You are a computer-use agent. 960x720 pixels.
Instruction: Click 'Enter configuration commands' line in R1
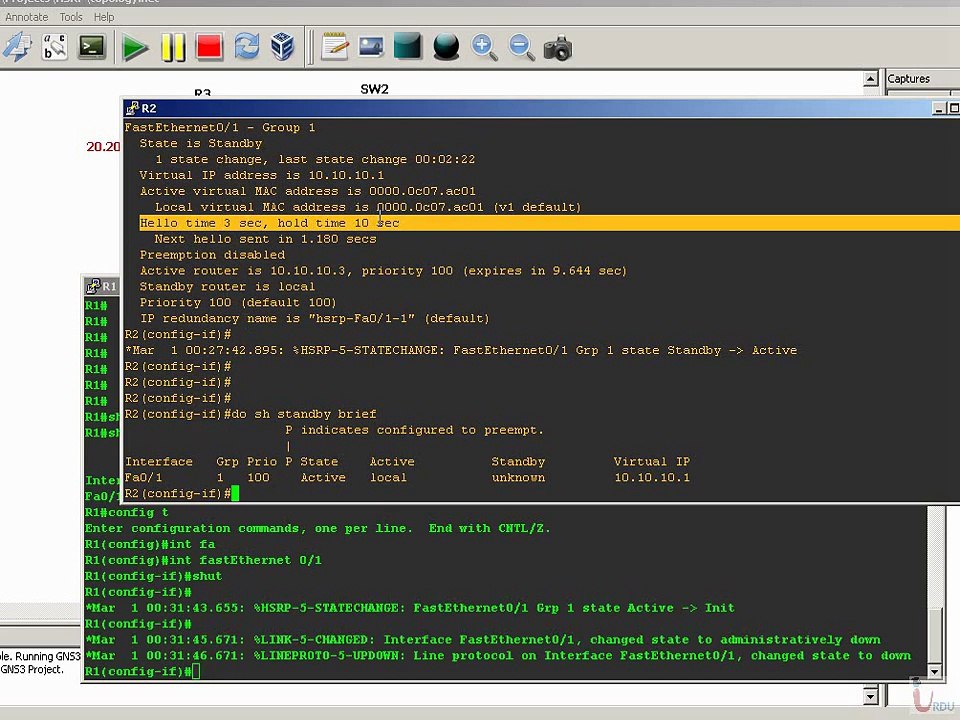[317, 528]
